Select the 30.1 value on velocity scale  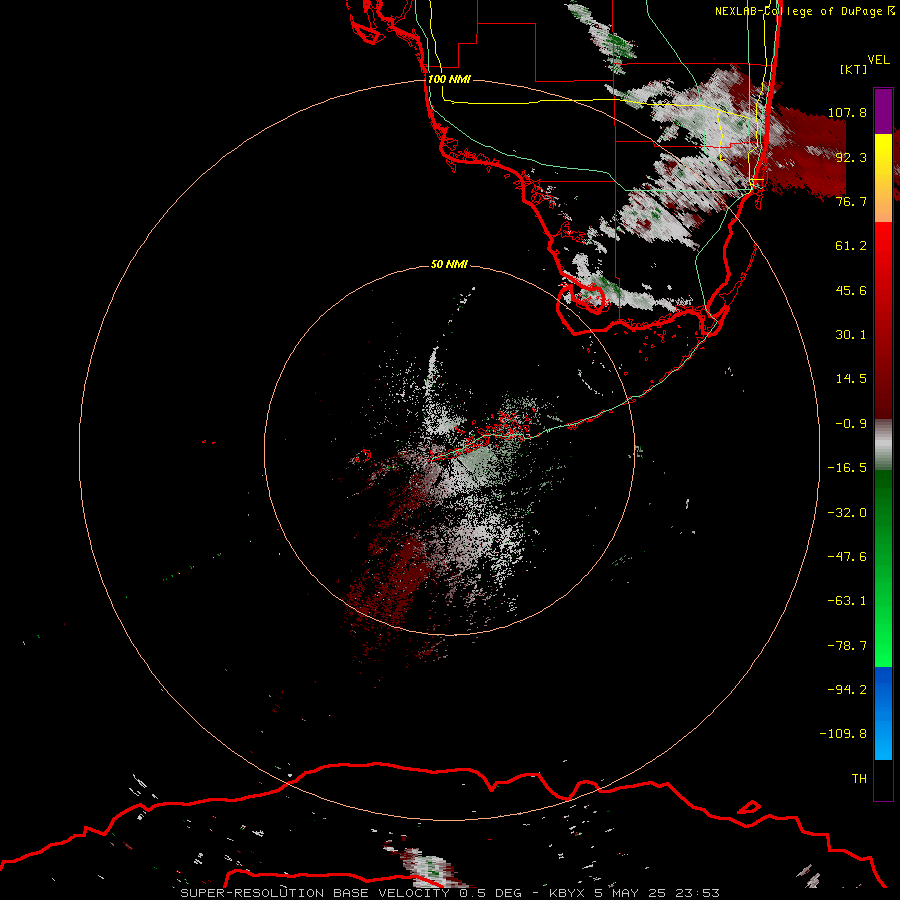(x=851, y=335)
